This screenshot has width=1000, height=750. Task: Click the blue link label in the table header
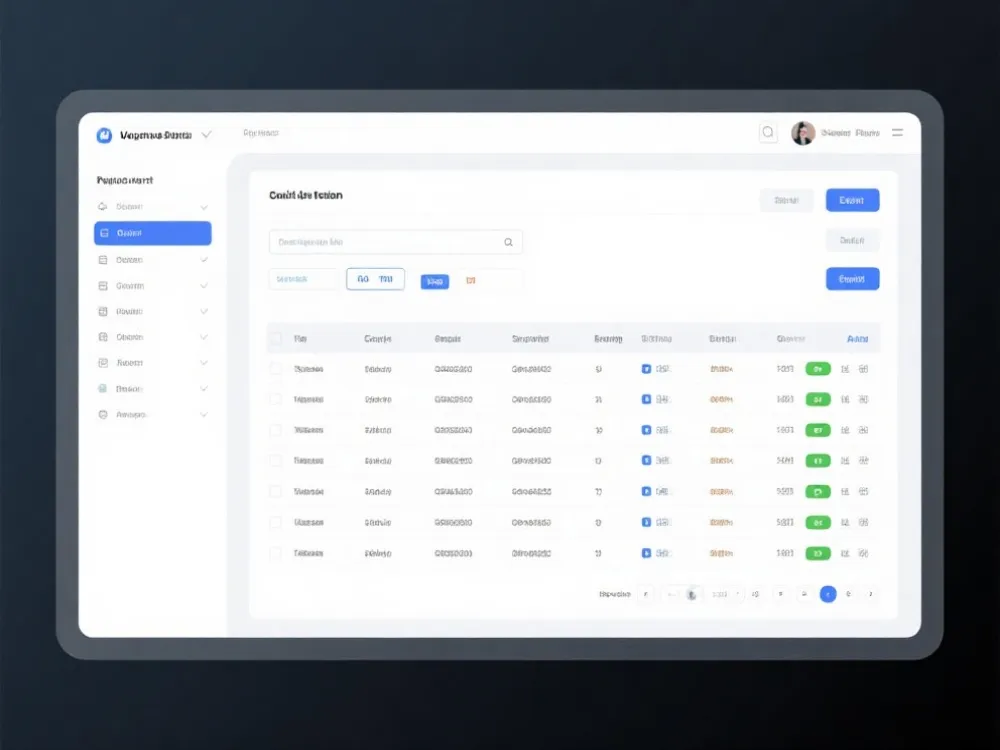[x=857, y=339]
